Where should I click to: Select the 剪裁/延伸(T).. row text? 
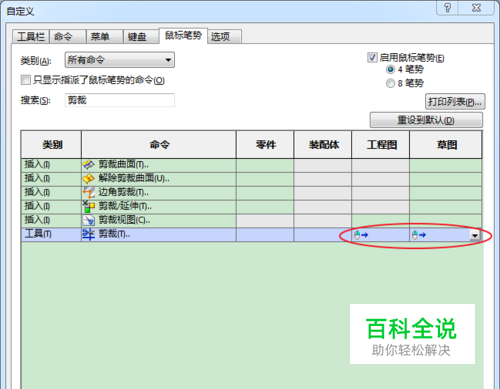coord(125,206)
